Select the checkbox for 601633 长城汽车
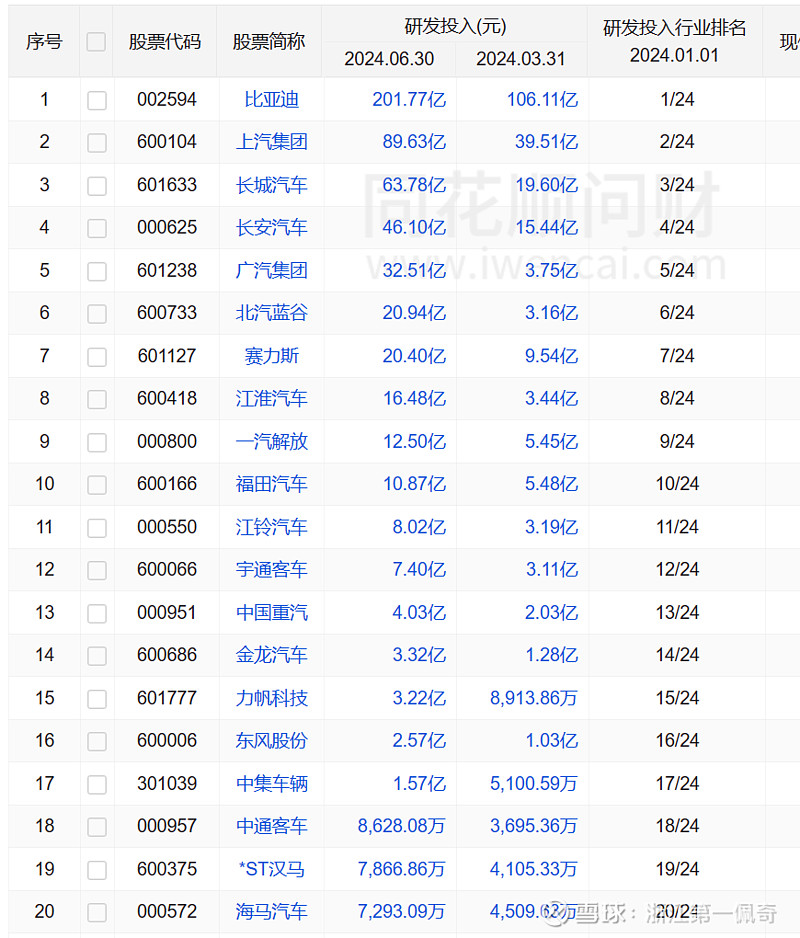 coord(97,185)
